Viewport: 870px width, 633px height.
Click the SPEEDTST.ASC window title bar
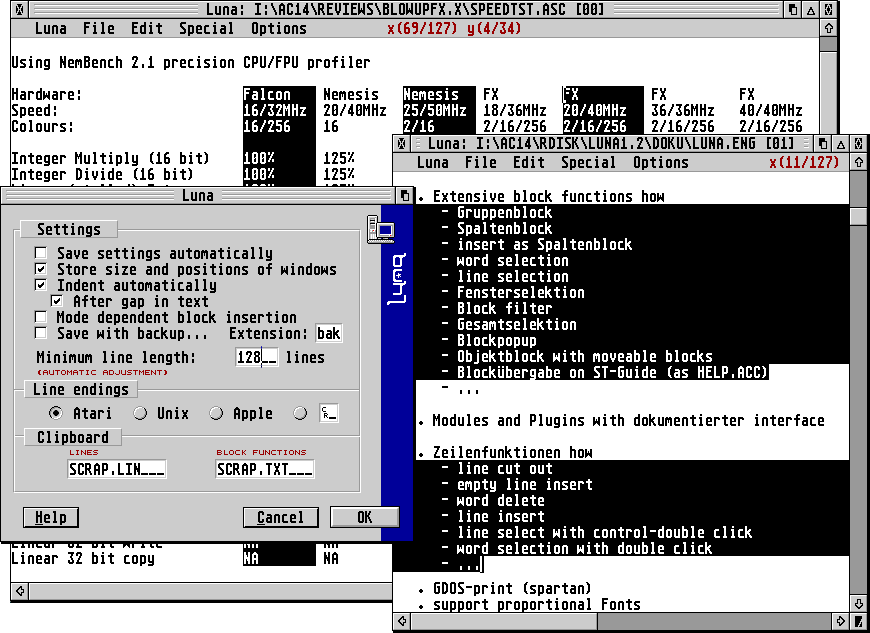tap(404, 9)
